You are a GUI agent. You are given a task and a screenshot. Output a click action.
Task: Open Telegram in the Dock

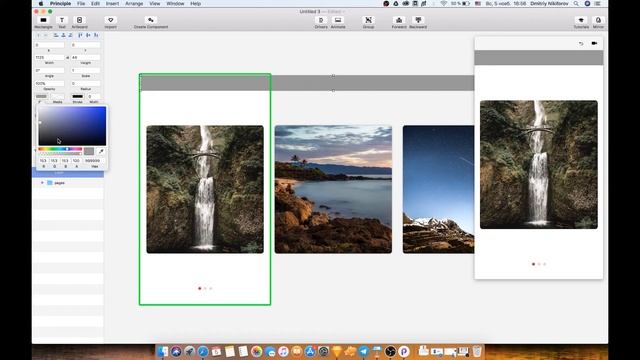coord(363,351)
